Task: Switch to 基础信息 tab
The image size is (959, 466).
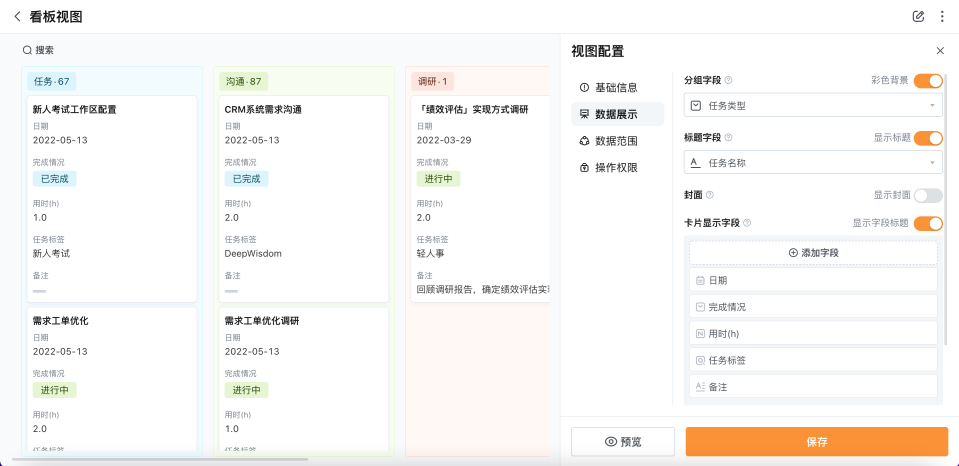Action: (x=617, y=87)
